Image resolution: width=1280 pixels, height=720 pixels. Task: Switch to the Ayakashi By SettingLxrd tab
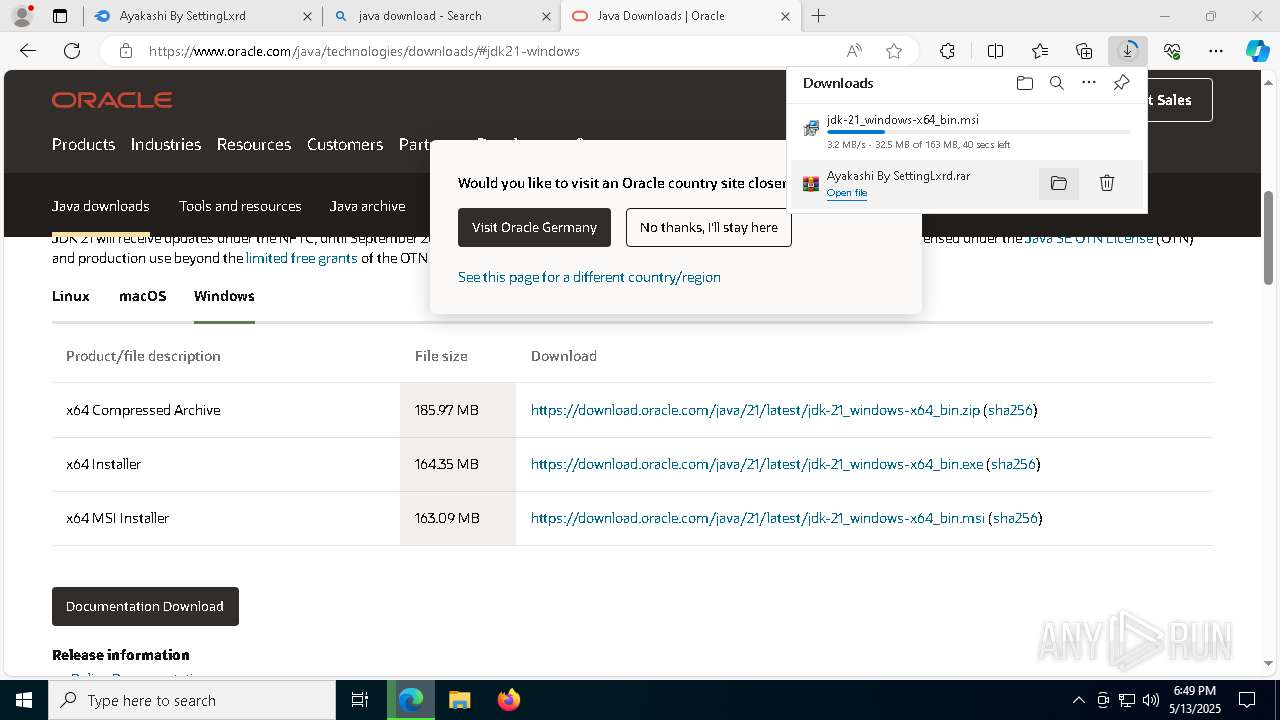(205, 16)
